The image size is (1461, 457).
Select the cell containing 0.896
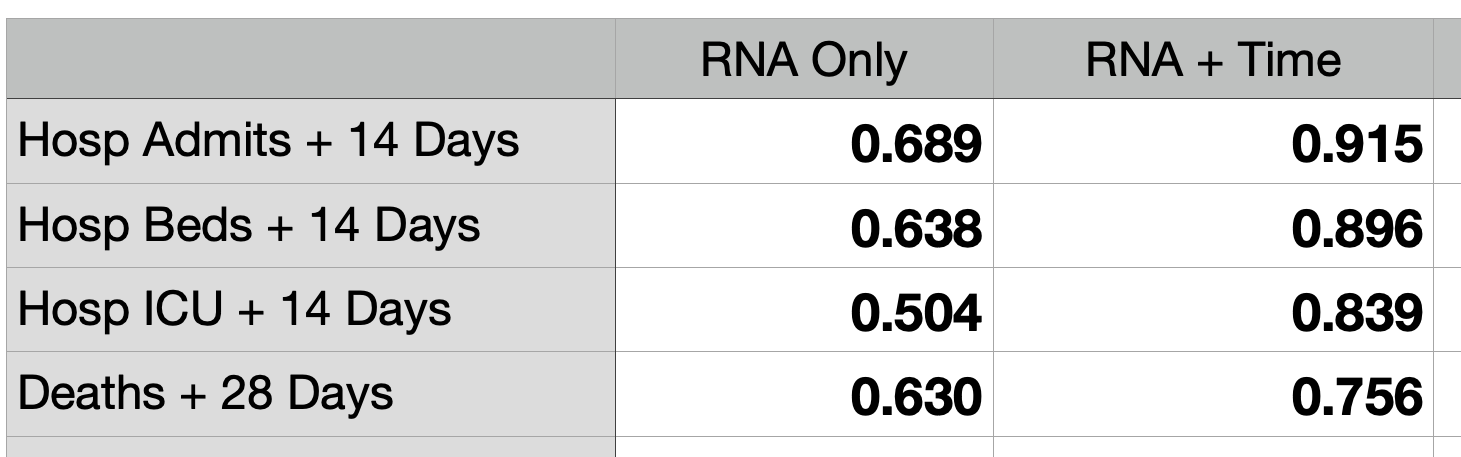(1213, 225)
